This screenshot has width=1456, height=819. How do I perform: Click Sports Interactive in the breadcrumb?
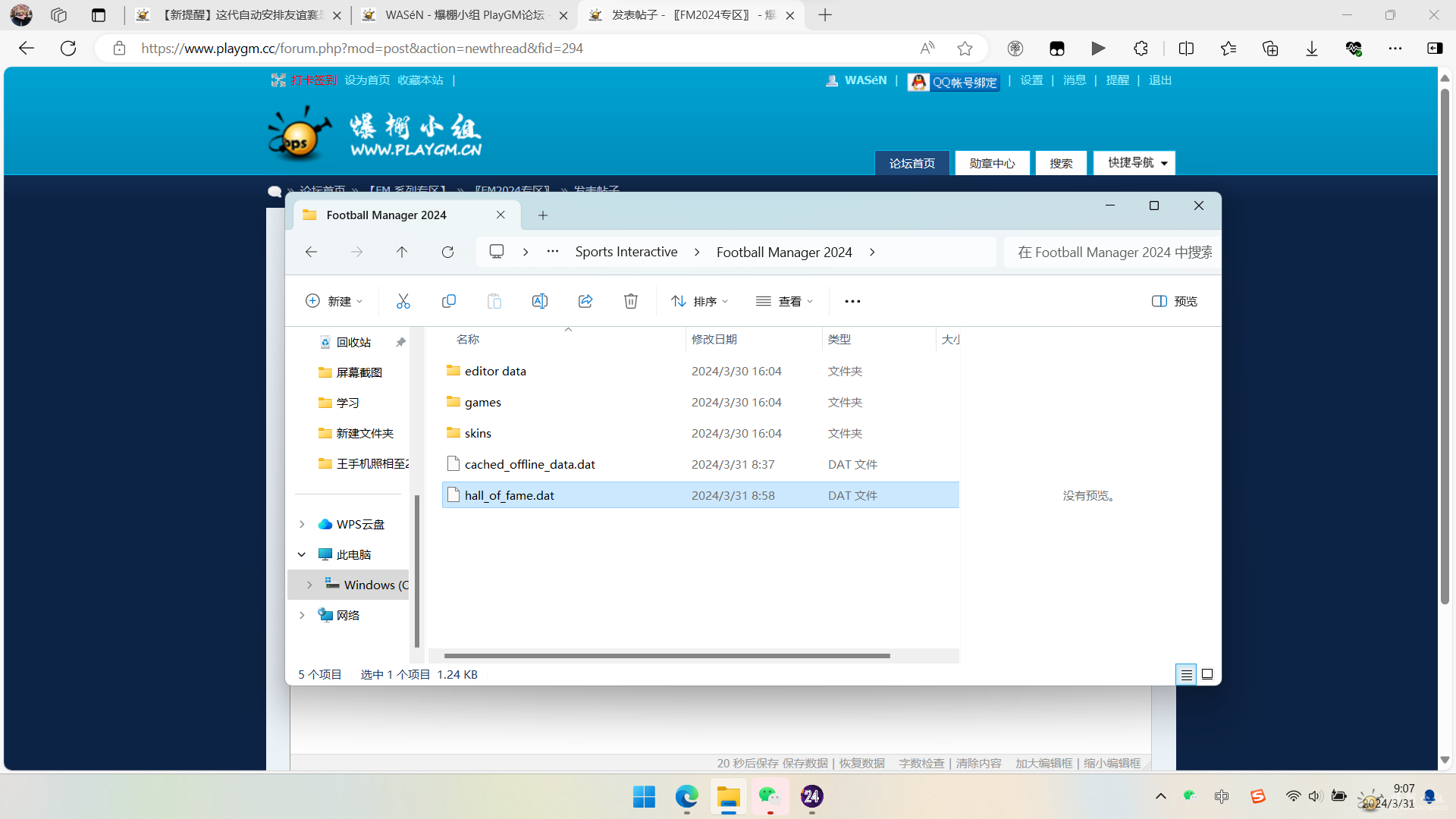626,252
